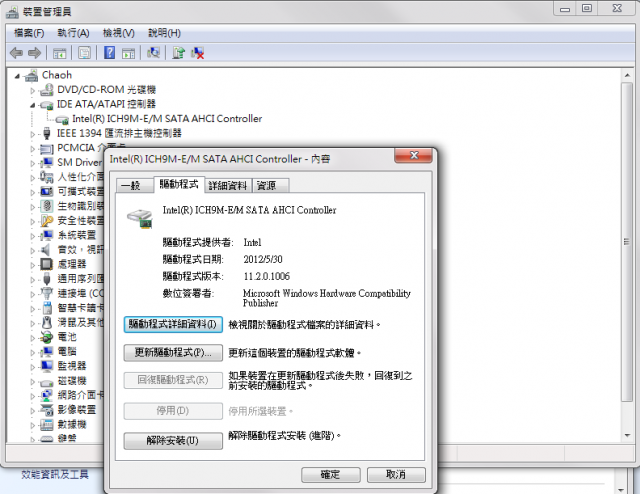Switch to the 詳細資料 tab
Image resolution: width=640 pixels, height=494 pixels.
(227, 186)
